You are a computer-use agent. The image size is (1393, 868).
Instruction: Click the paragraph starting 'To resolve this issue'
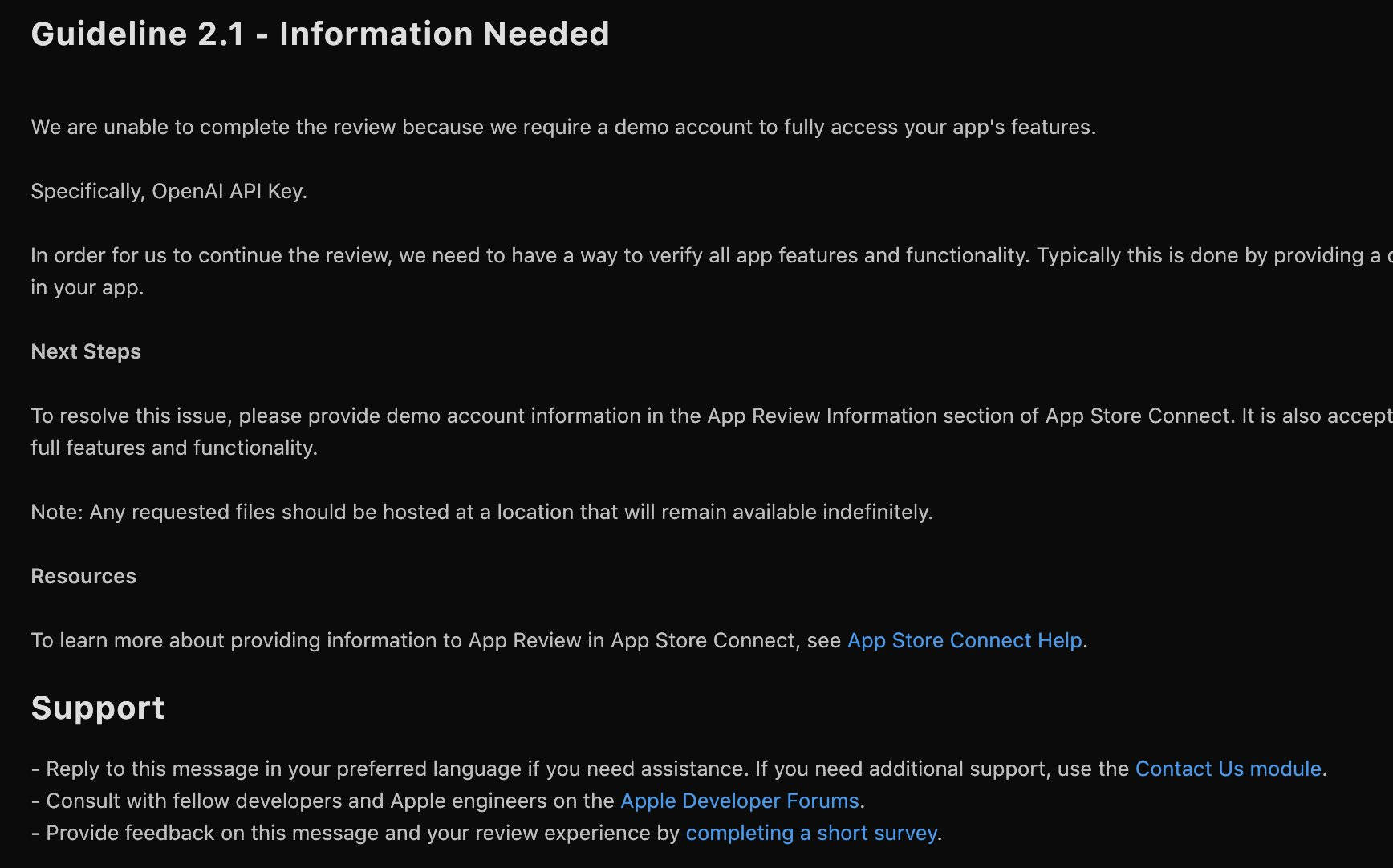tap(712, 432)
